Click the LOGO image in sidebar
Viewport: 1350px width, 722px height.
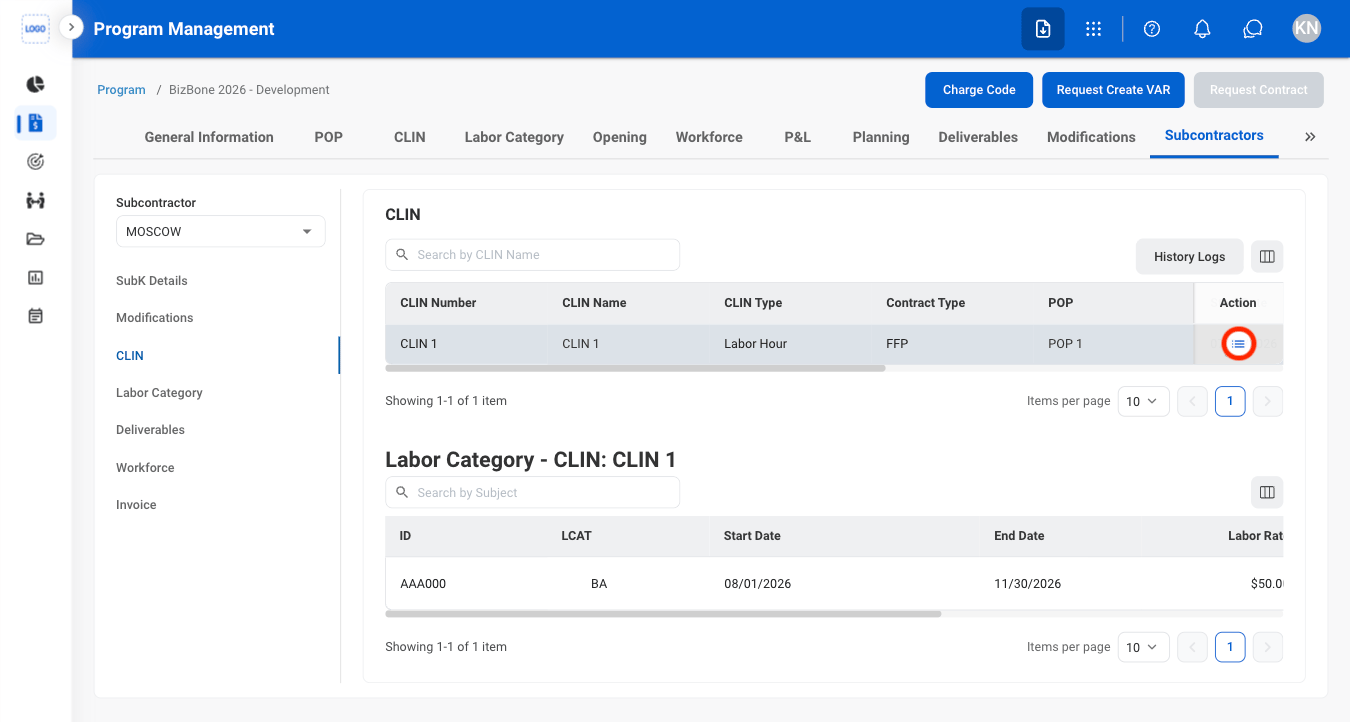coord(35,29)
